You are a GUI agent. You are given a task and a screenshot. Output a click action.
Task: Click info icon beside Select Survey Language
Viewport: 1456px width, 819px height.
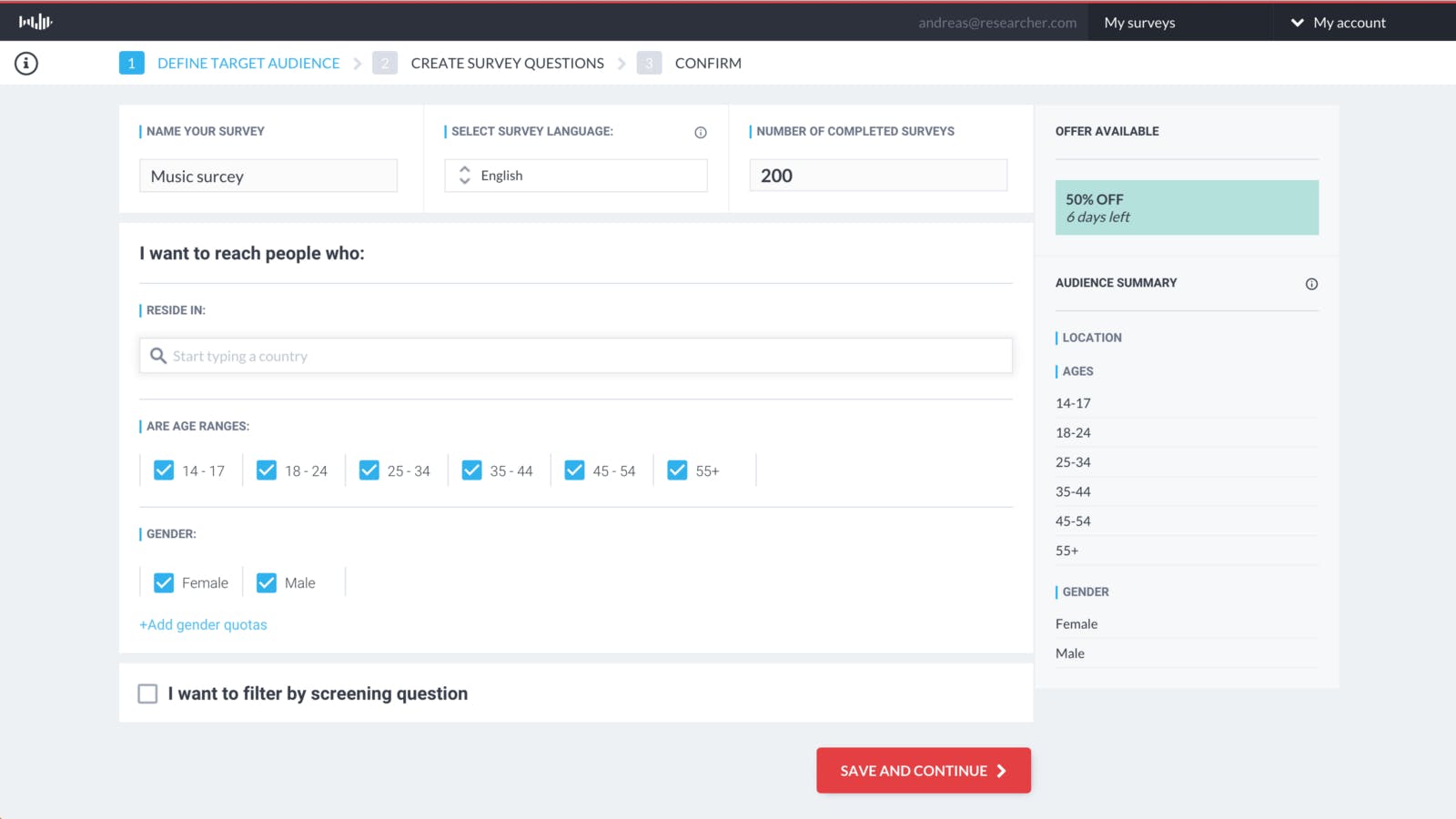click(701, 133)
